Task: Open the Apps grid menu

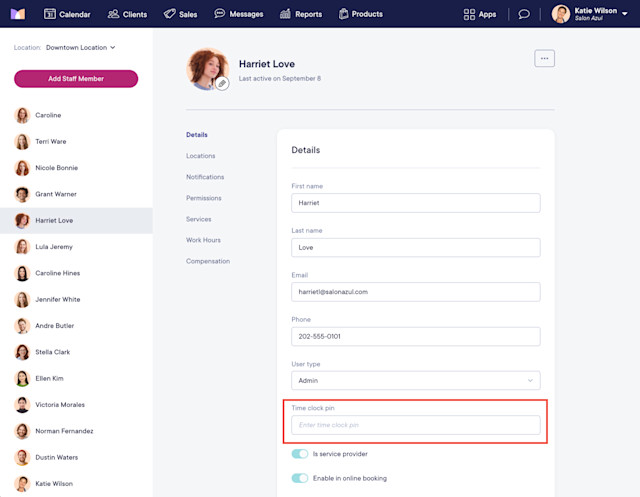Action: (x=480, y=14)
